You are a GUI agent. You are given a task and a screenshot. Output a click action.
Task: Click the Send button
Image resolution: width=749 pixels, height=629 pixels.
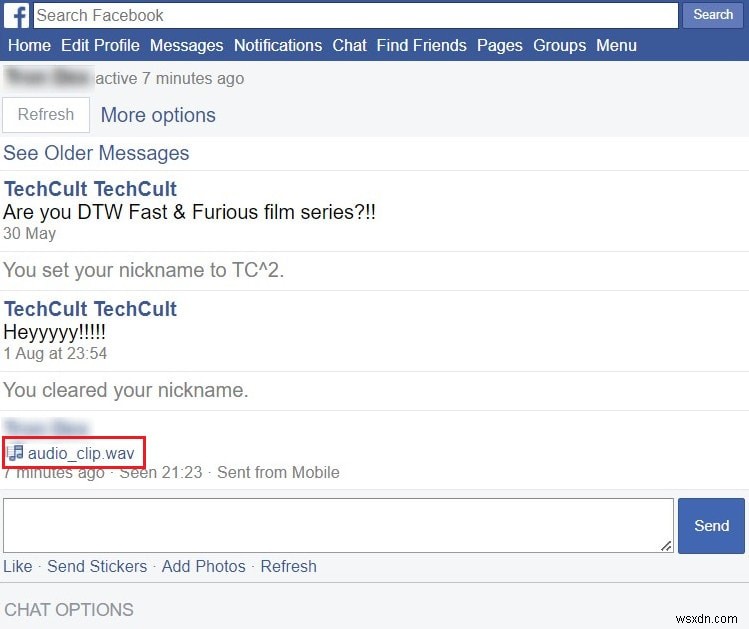711,526
